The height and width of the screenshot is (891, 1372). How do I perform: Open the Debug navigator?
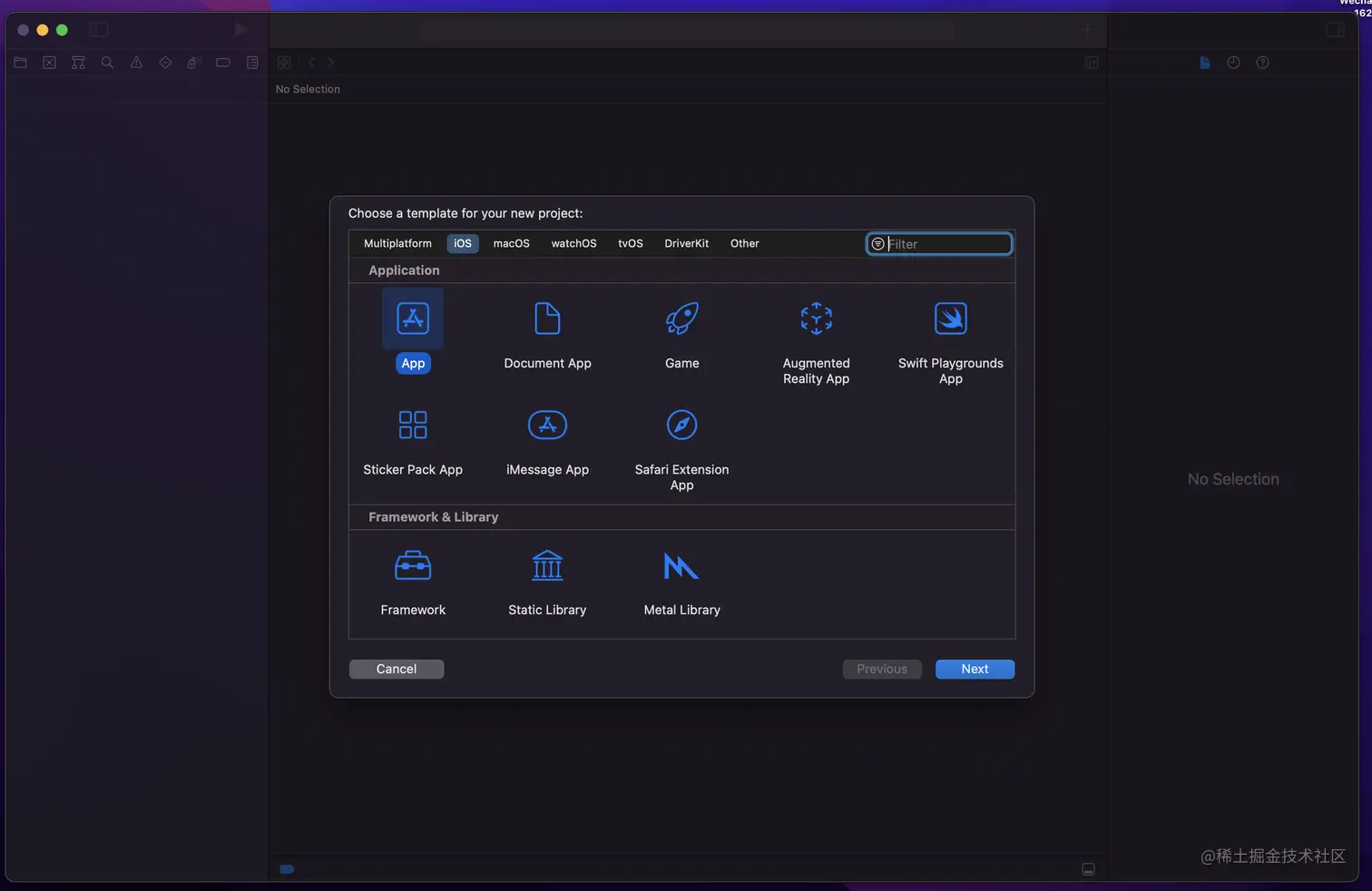[193, 63]
